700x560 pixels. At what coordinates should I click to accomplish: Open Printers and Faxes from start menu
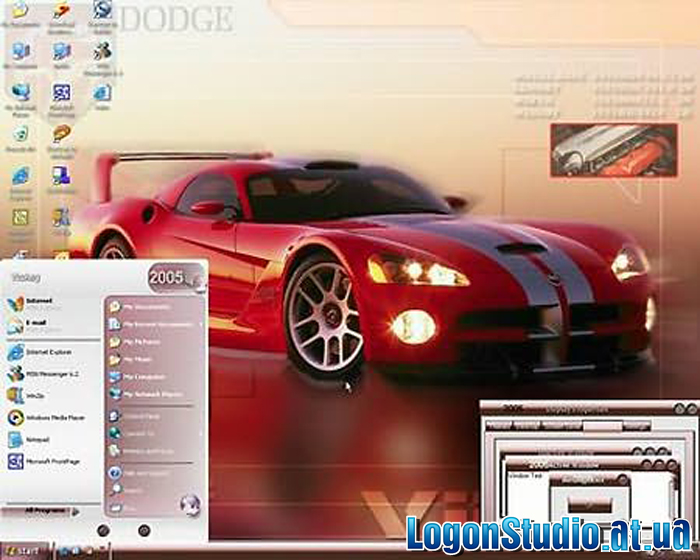point(142,451)
